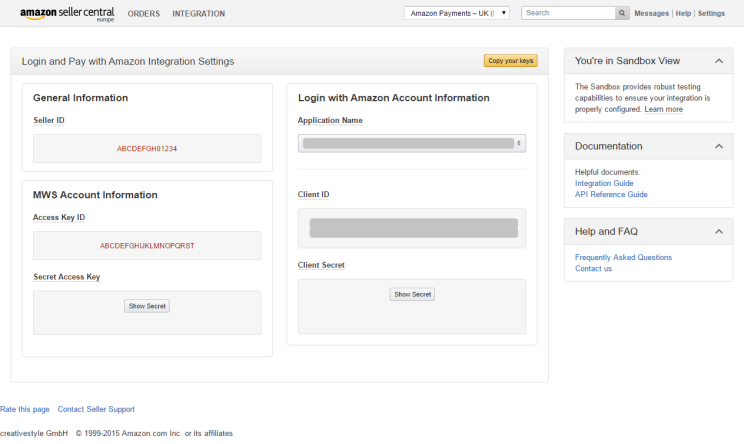Click the Access Key ID label

[x=59, y=217]
